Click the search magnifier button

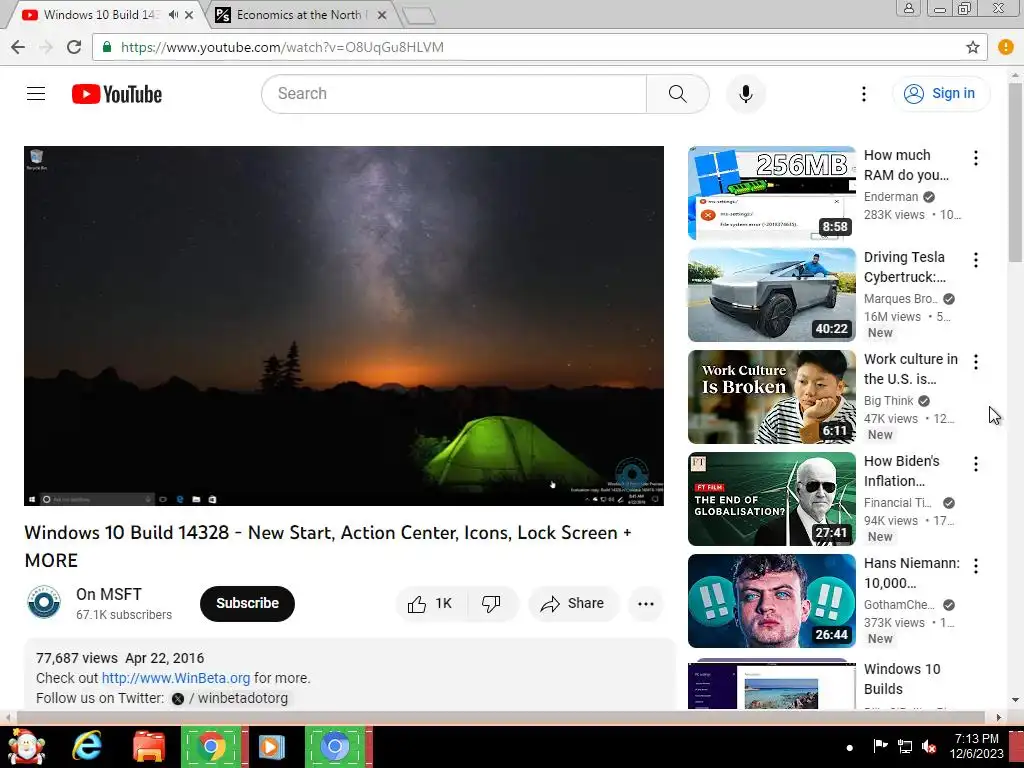[x=677, y=94]
